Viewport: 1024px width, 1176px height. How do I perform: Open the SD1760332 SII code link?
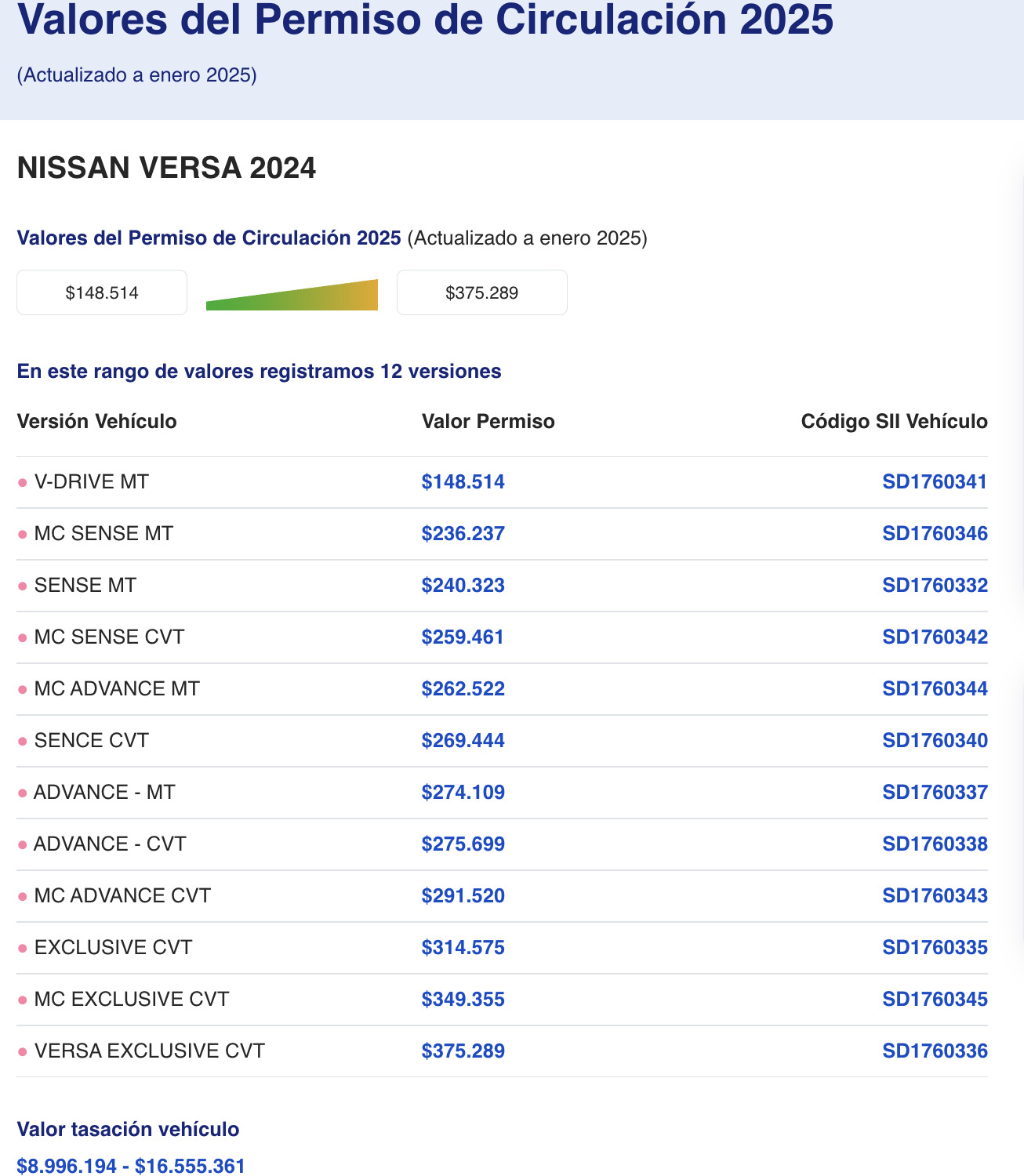[x=934, y=586]
